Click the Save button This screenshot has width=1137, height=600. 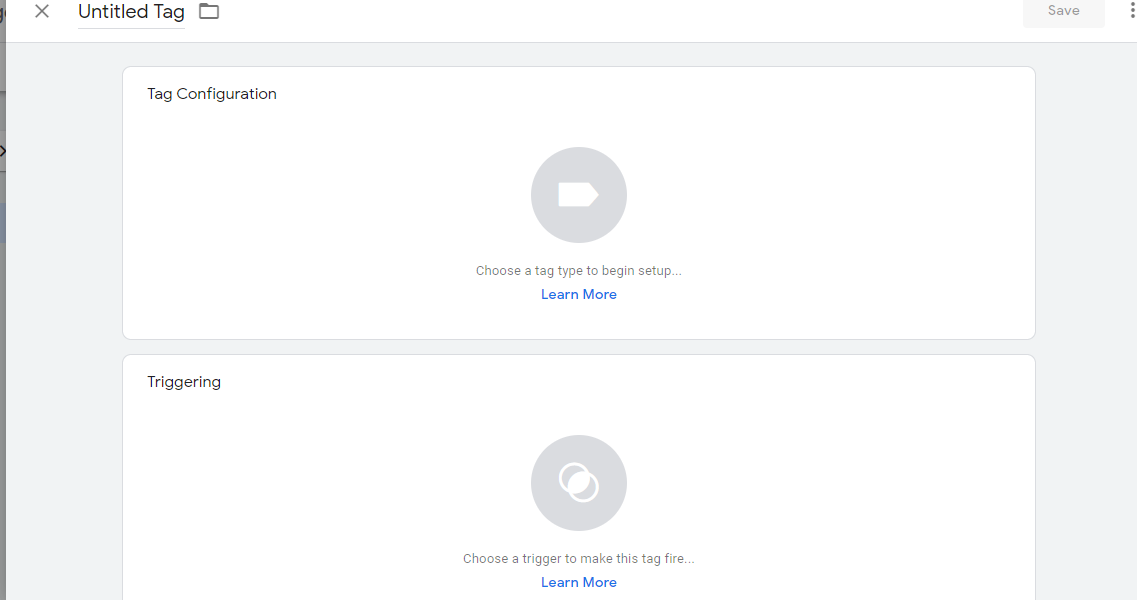coord(1064,11)
